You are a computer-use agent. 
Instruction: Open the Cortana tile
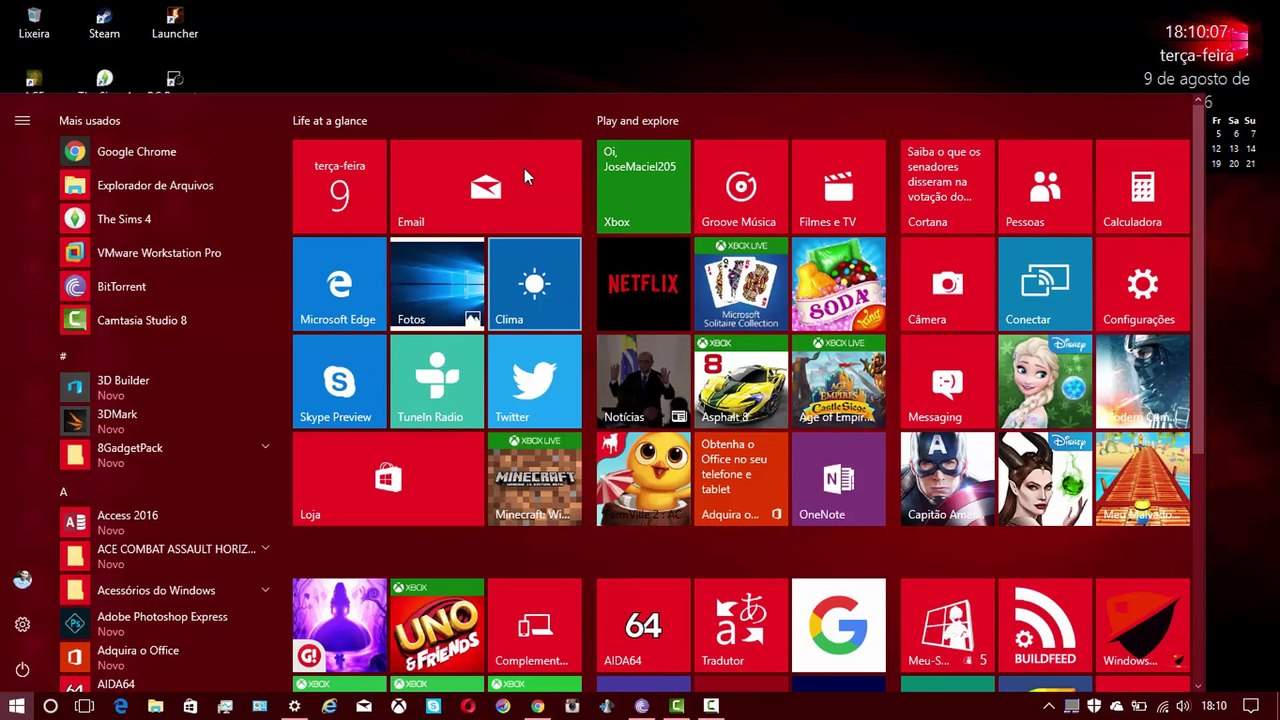[947, 187]
